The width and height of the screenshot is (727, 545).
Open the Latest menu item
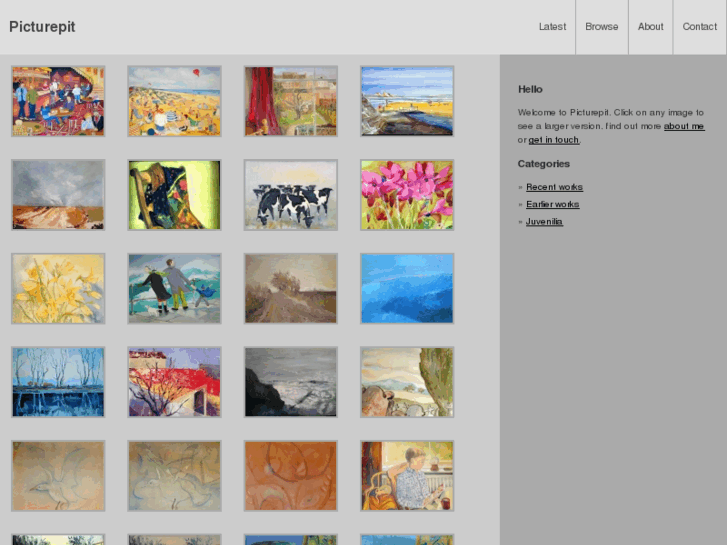click(x=552, y=27)
